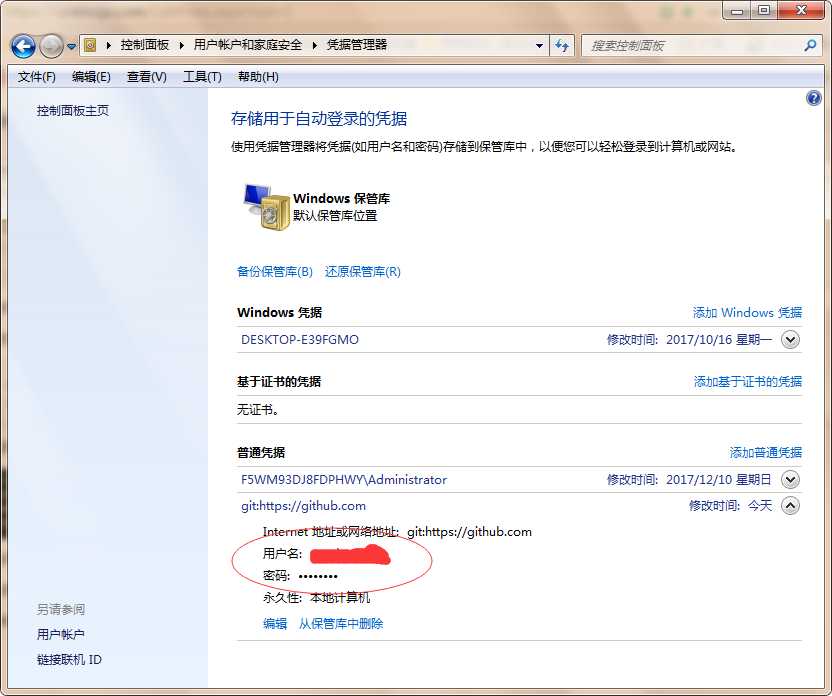832x696 pixels.
Task: Select 用户帐户和家庭安全 in the breadcrumb
Action: [x=247, y=45]
